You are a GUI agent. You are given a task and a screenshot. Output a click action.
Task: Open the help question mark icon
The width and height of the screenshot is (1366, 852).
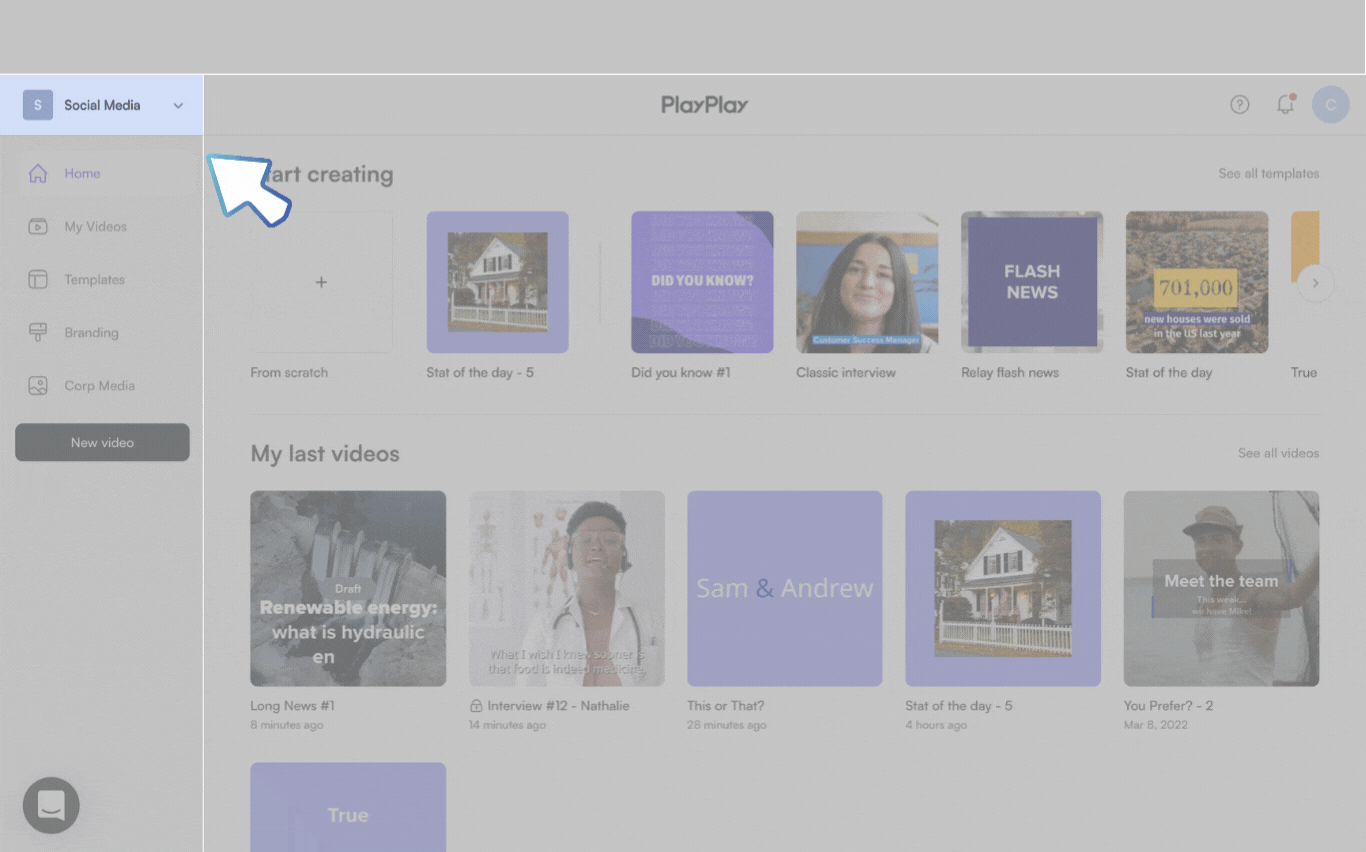point(1240,104)
